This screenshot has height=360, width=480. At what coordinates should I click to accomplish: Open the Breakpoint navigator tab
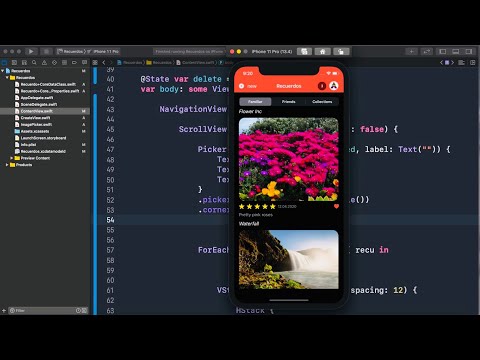pyautogui.click(x=74, y=62)
